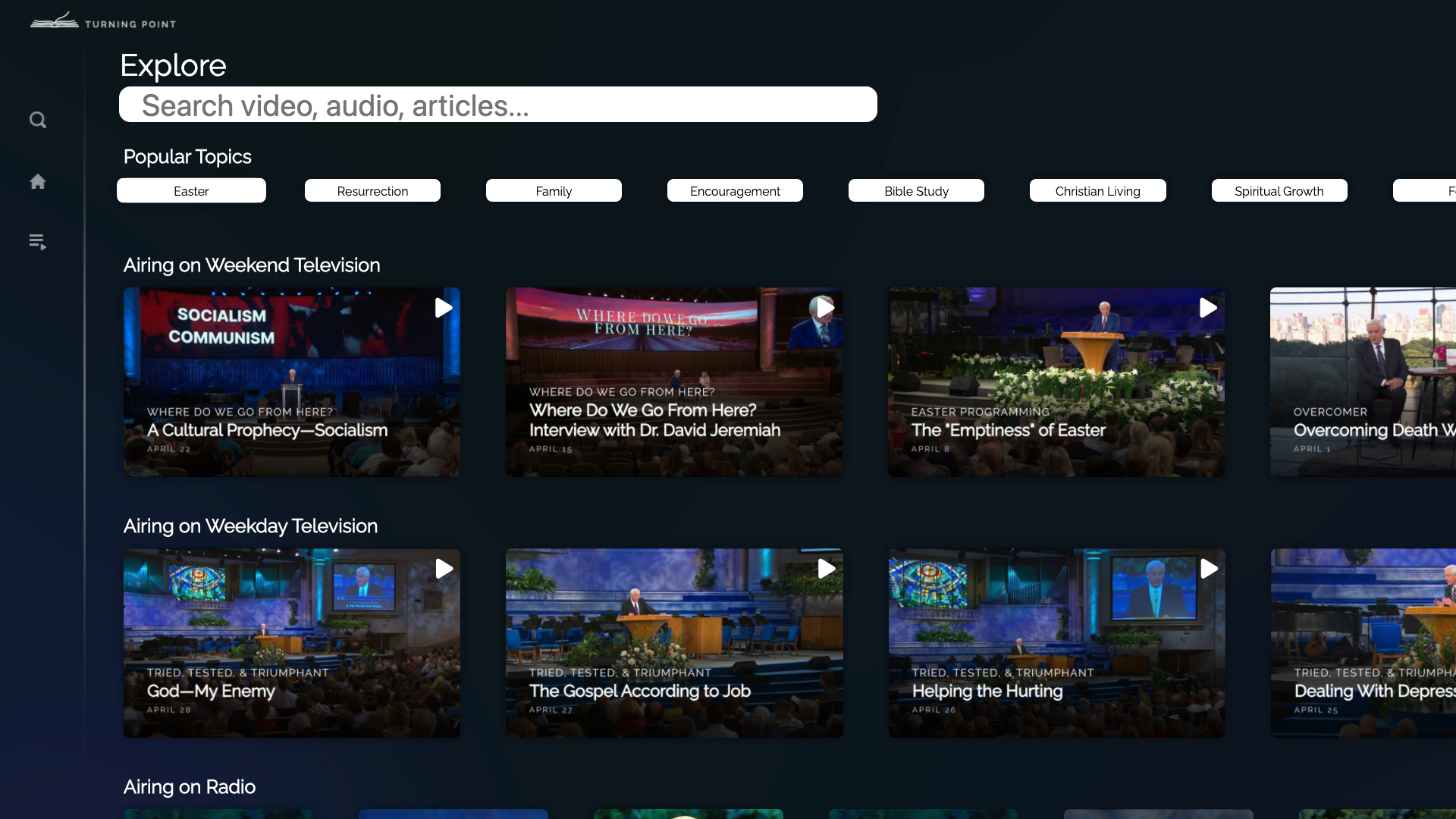Select the Easter topic chip
The width and height of the screenshot is (1456, 819).
(191, 190)
